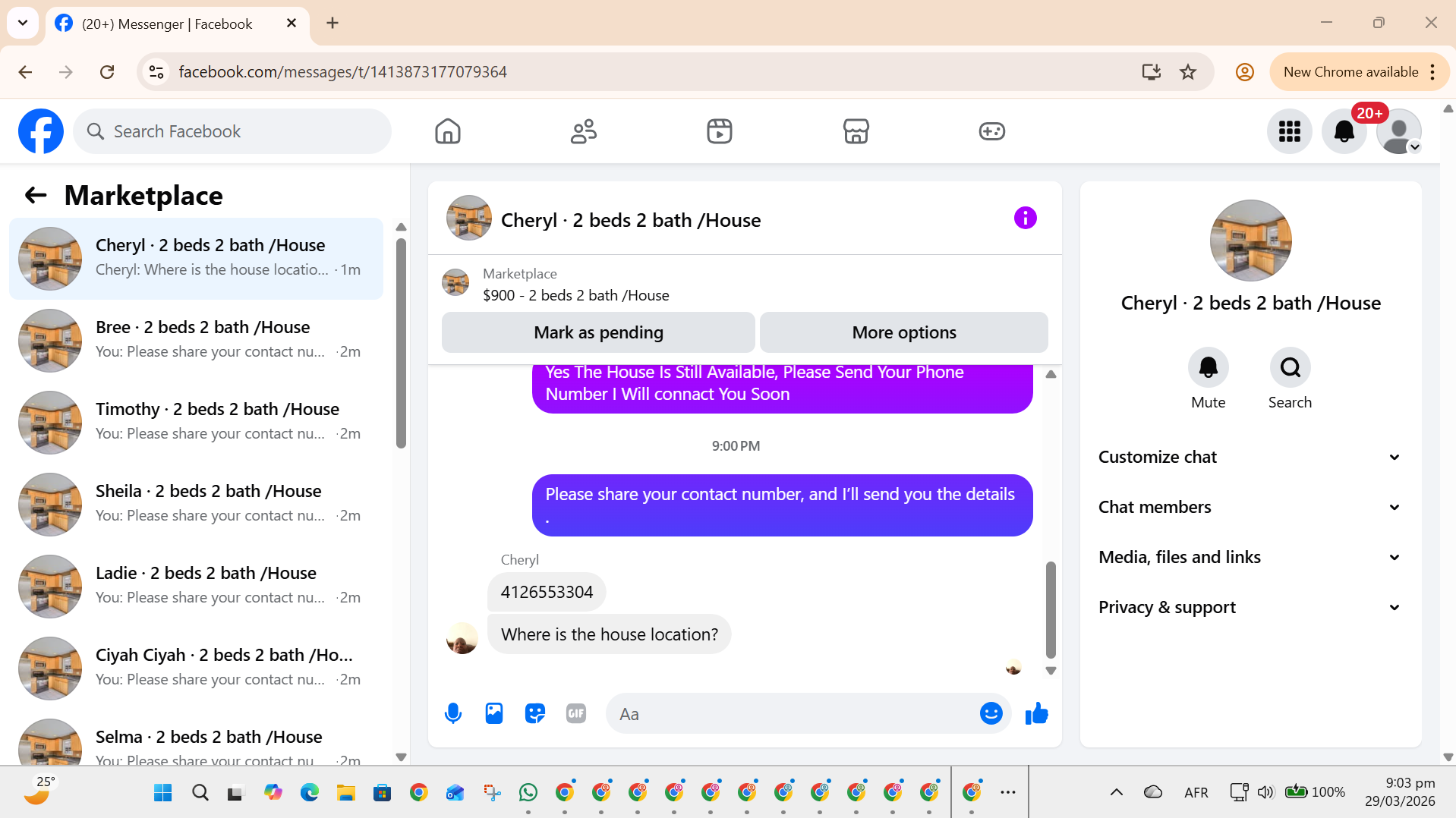Open the Friends icon in top navigation

click(584, 131)
